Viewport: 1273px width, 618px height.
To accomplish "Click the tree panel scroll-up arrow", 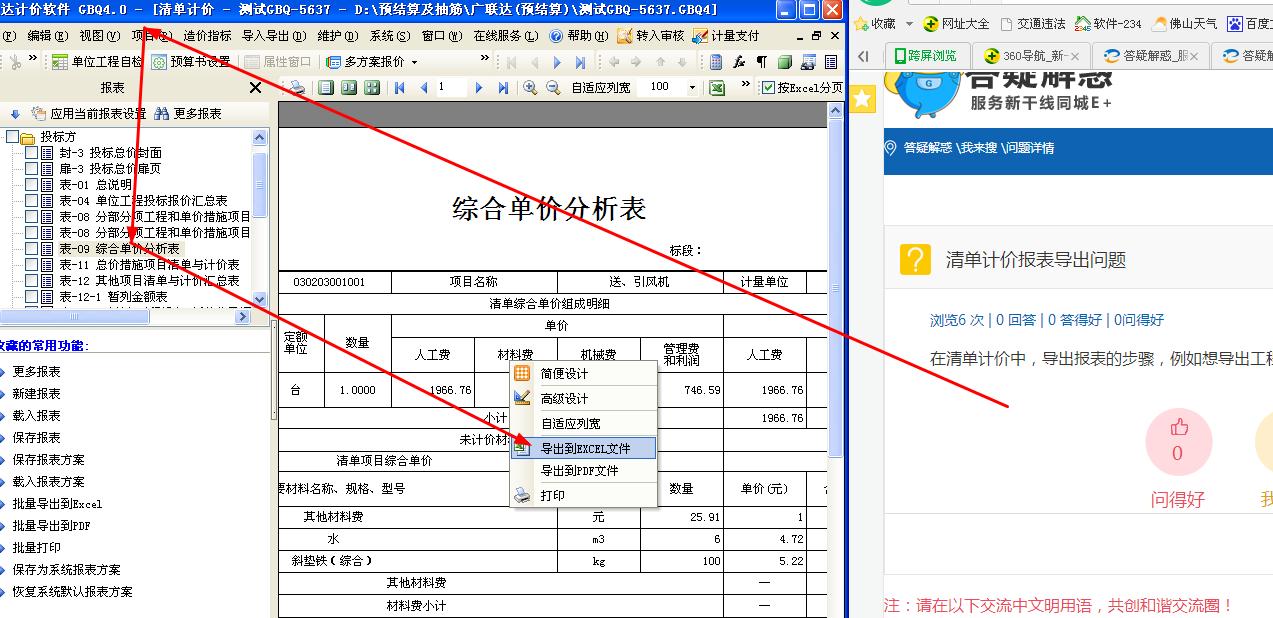I will coord(260,138).
